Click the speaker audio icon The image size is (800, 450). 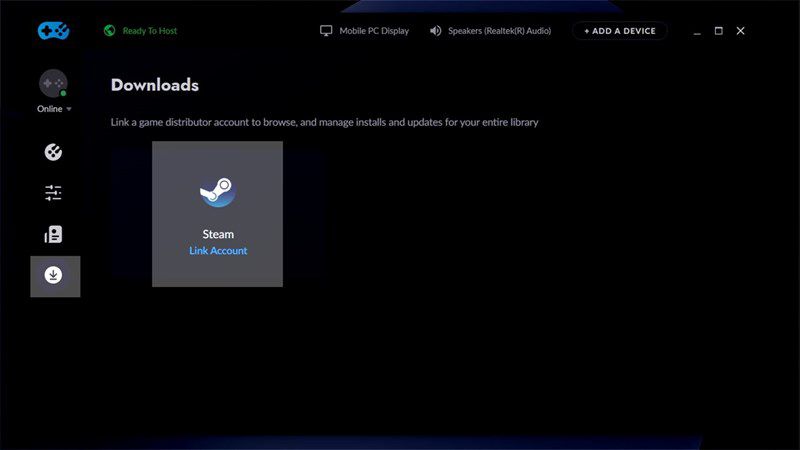pyautogui.click(x=435, y=31)
